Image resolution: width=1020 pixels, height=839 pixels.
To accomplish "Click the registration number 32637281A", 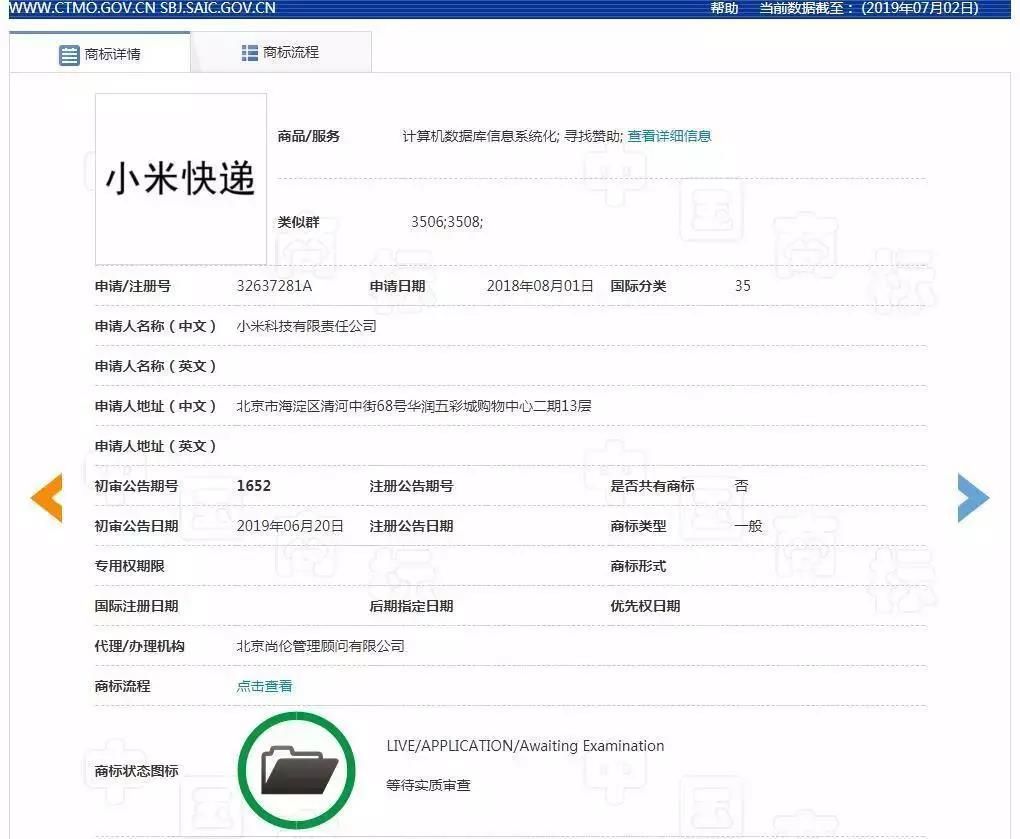I will pyautogui.click(x=274, y=286).
